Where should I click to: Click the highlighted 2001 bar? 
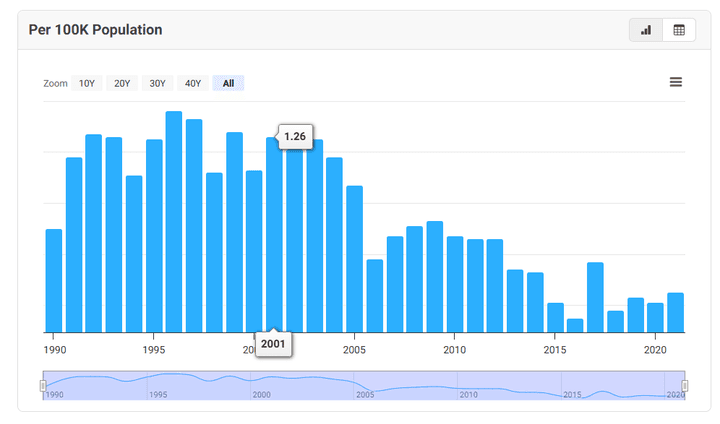[x=274, y=235]
